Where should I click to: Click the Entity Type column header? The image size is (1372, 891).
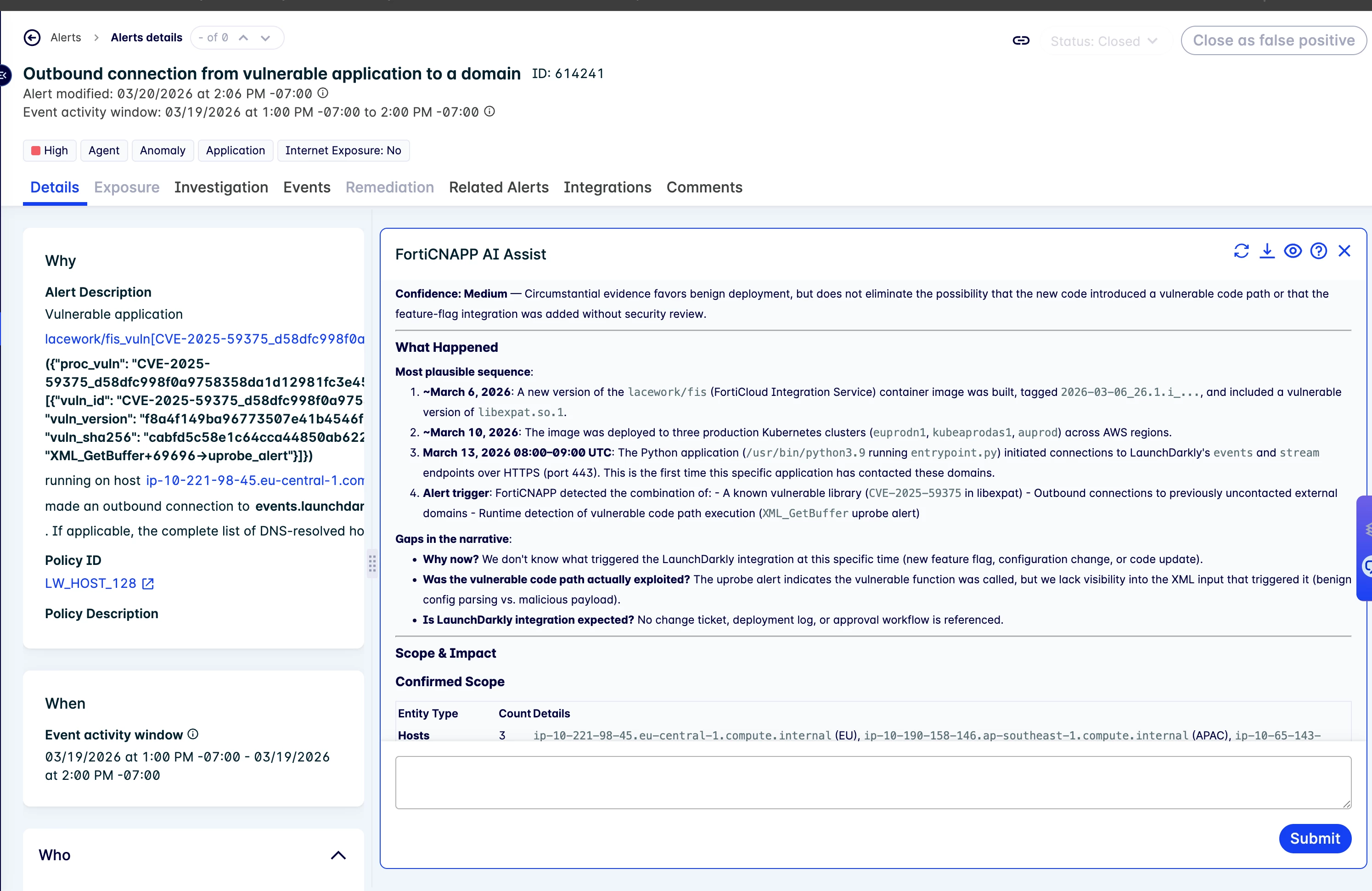(428, 713)
